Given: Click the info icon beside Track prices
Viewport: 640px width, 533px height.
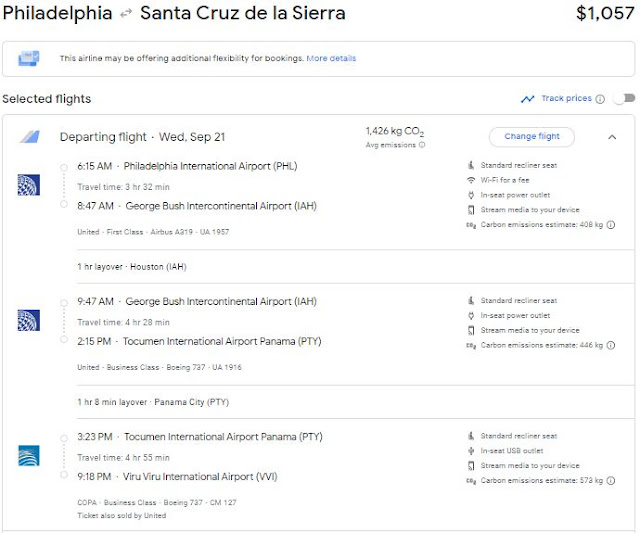Looking at the screenshot, I should point(600,99).
